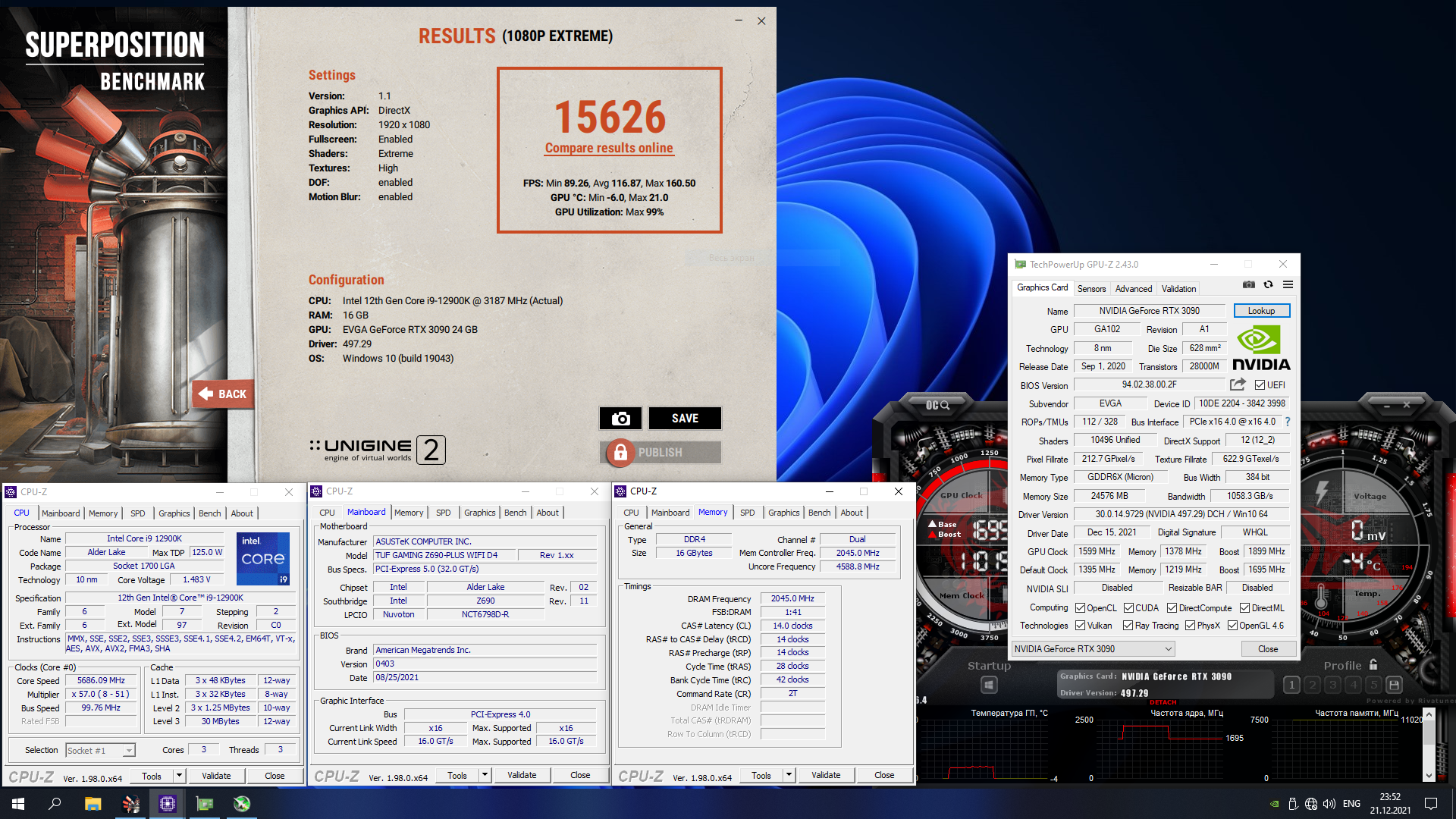This screenshot has width=1456, height=819.
Task: Expand Tools dropdown arrow in Mainboard window
Action: tap(485, 775)
